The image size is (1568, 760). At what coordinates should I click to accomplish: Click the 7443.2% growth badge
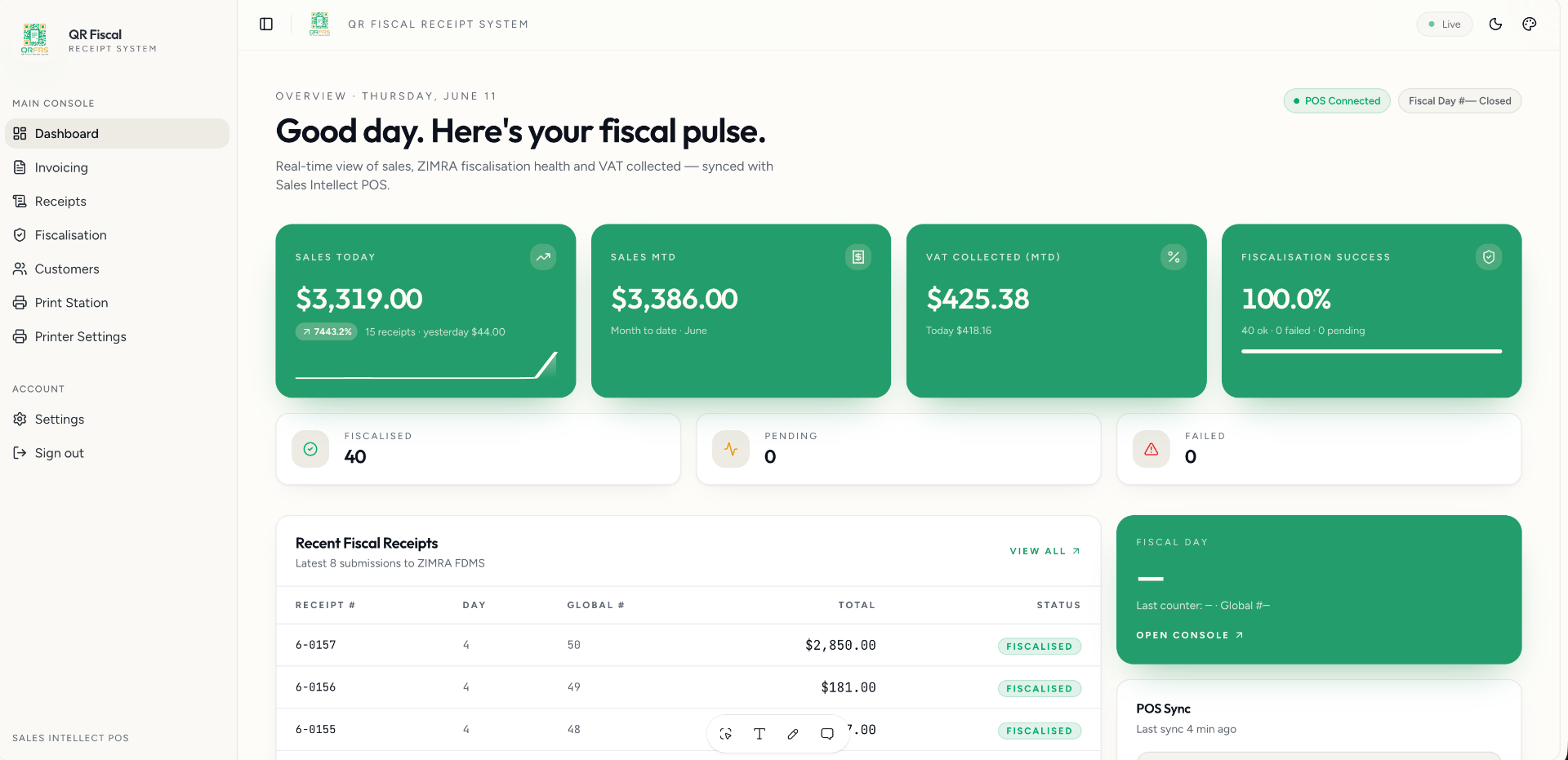(x=327, y=331)
